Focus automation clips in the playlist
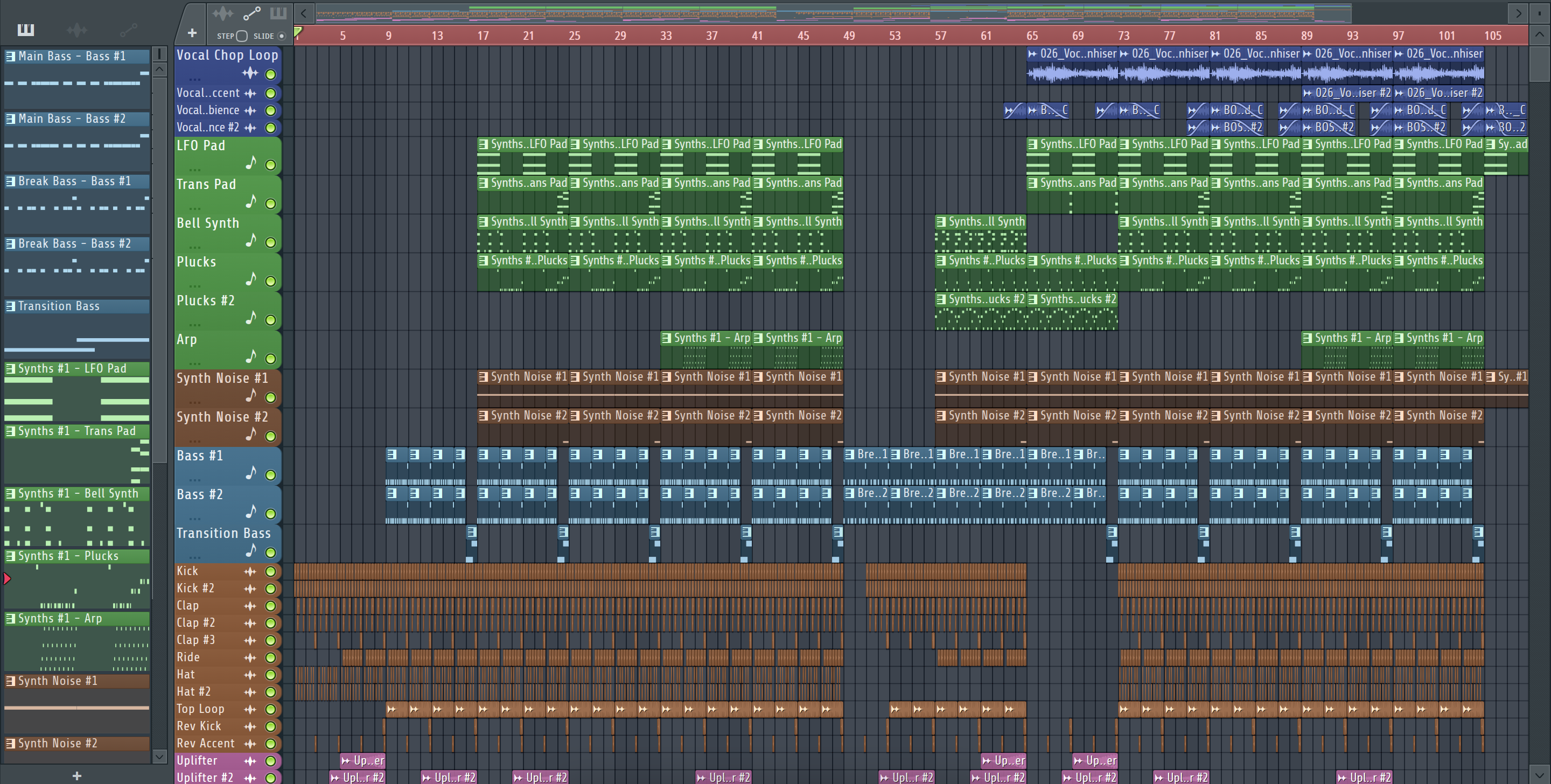Image resolution: width=1551 pixels, height=784 pixels. pyautogui.click(x=251, y=13)
